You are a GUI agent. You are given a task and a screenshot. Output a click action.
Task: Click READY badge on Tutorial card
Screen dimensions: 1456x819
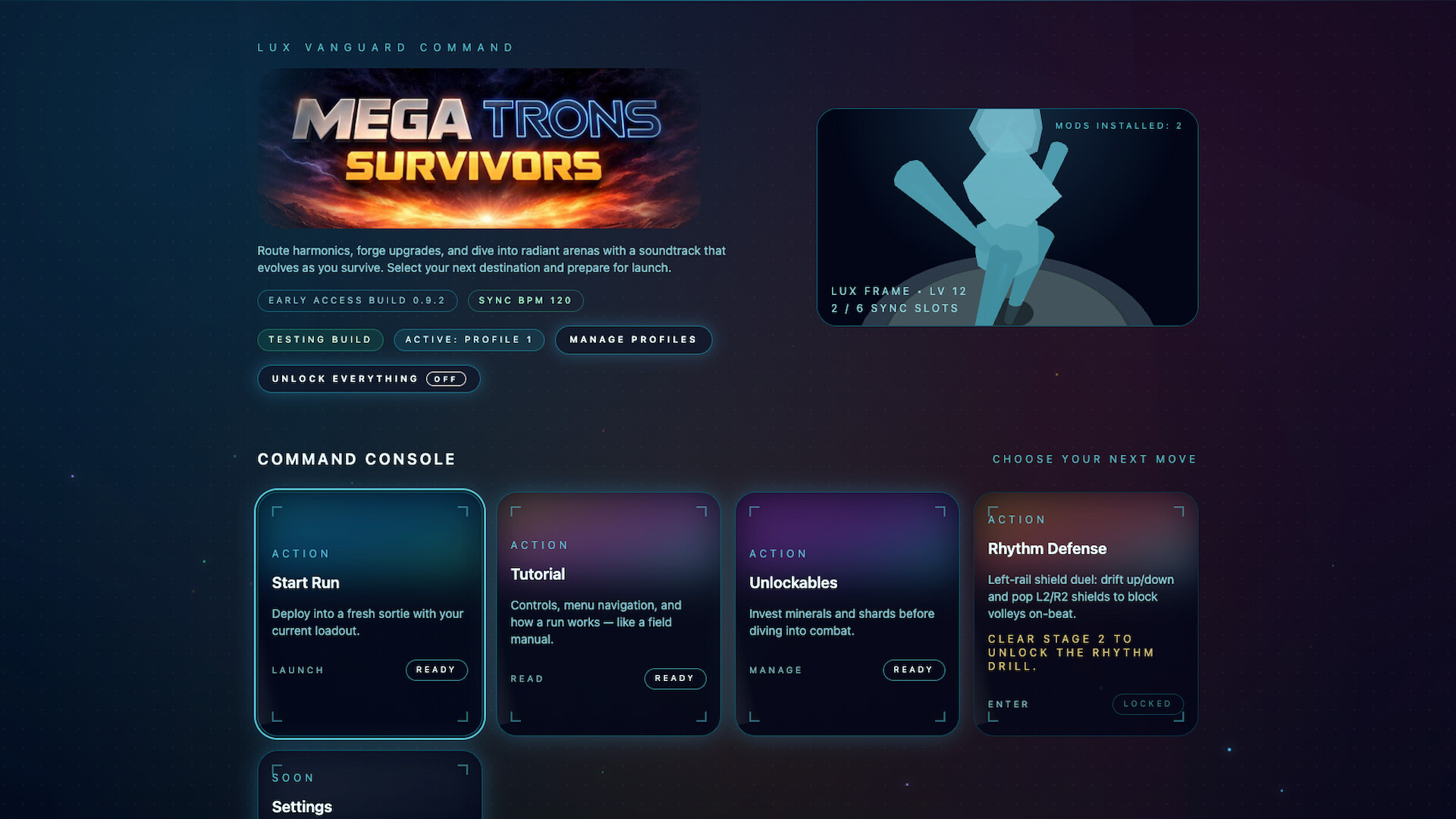[675, 678]
